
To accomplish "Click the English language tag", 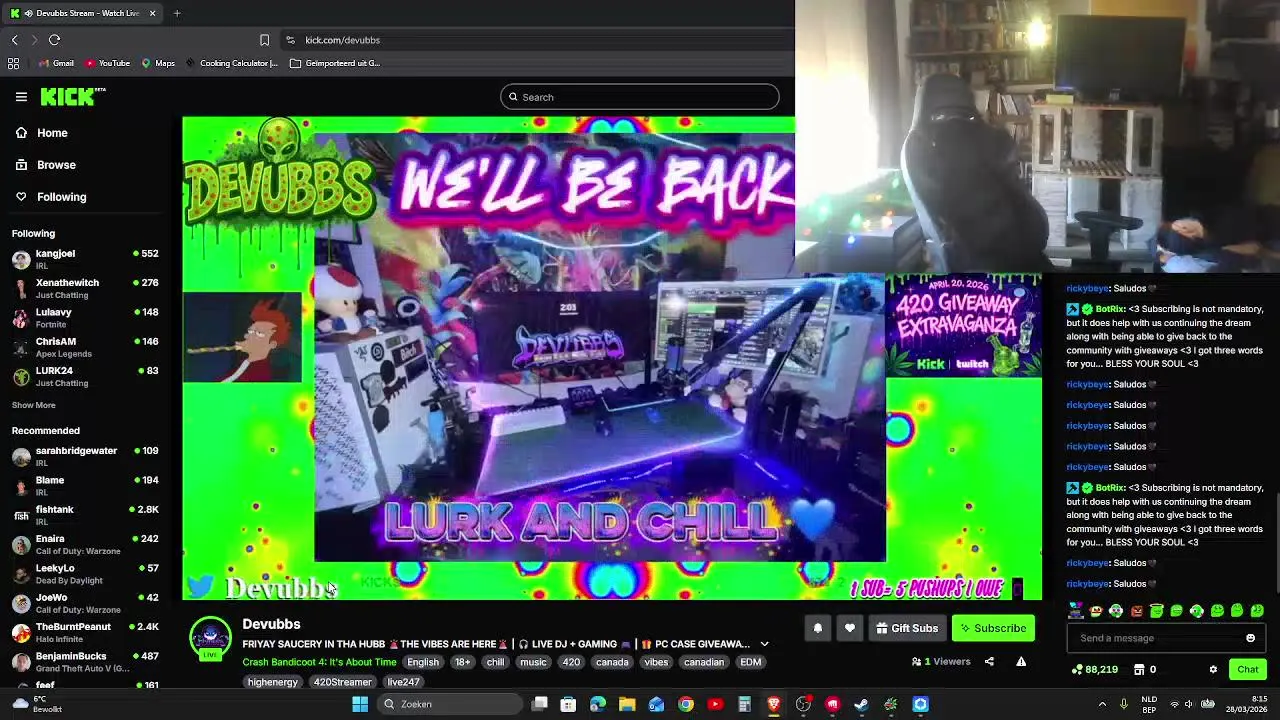I will point(423,662).
